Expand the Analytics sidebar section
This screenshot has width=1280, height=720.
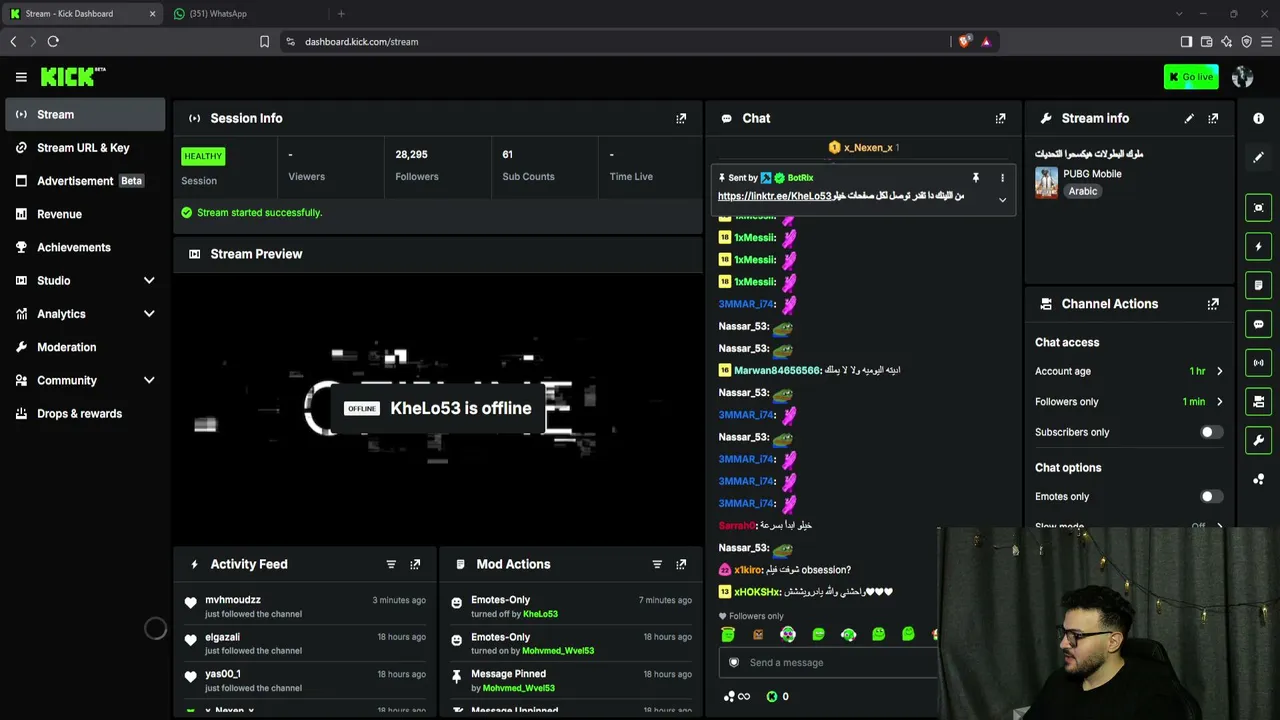click(149, 314)
